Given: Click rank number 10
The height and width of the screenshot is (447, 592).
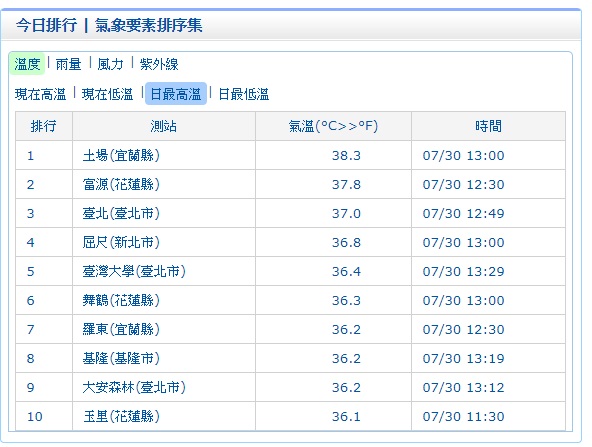Looking at the screenshot, I should point(34,417).
